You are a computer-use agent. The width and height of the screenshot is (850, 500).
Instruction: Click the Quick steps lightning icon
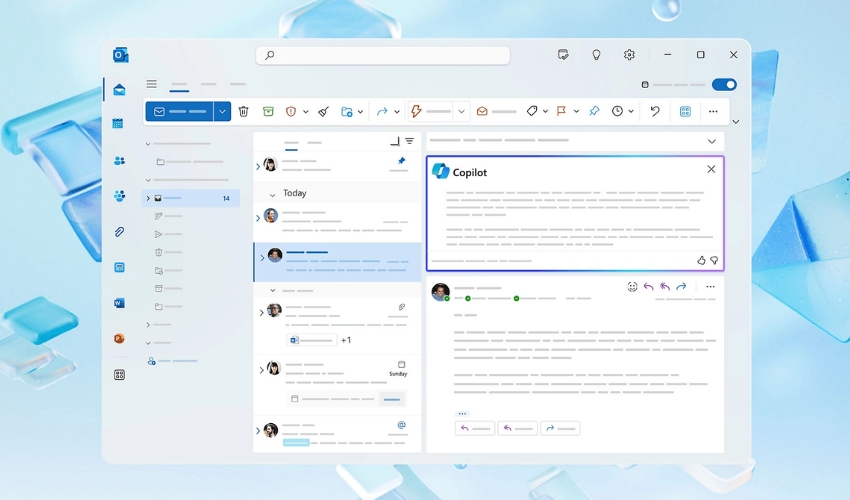pos(416,111)
